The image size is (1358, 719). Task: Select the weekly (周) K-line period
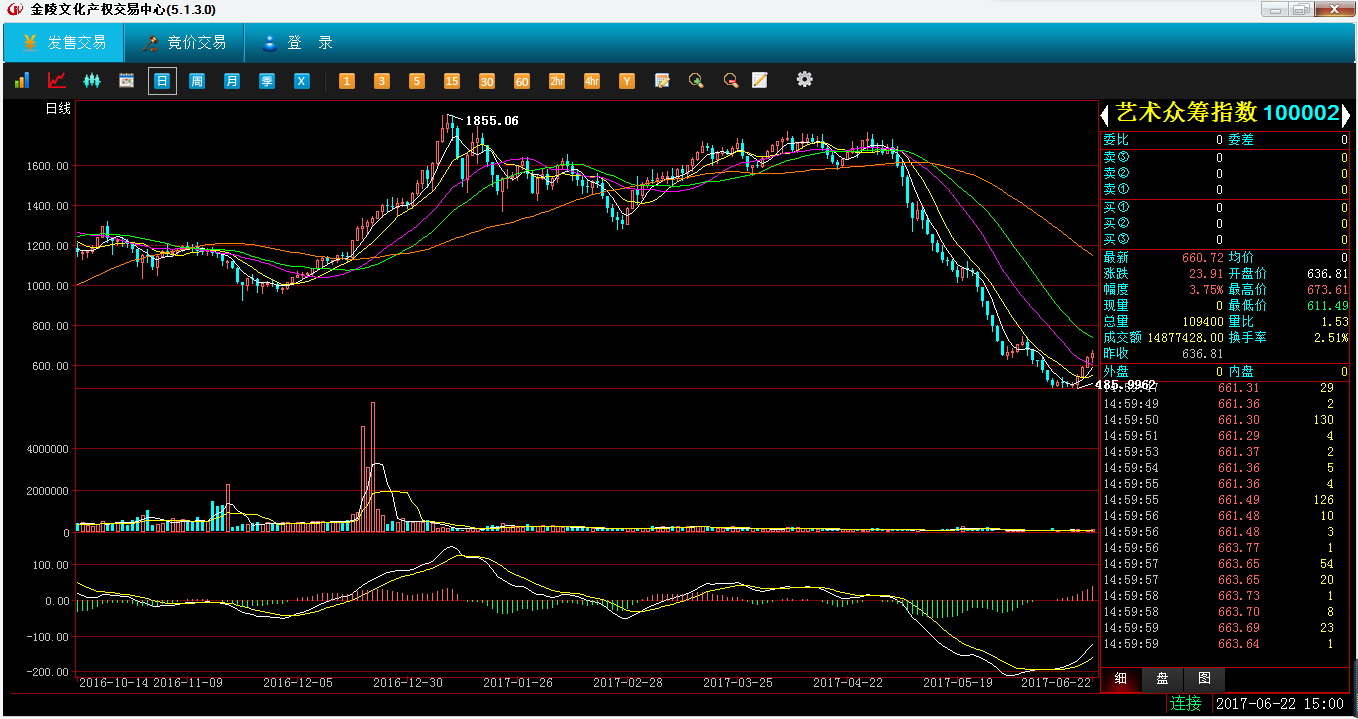coord(197,81)
